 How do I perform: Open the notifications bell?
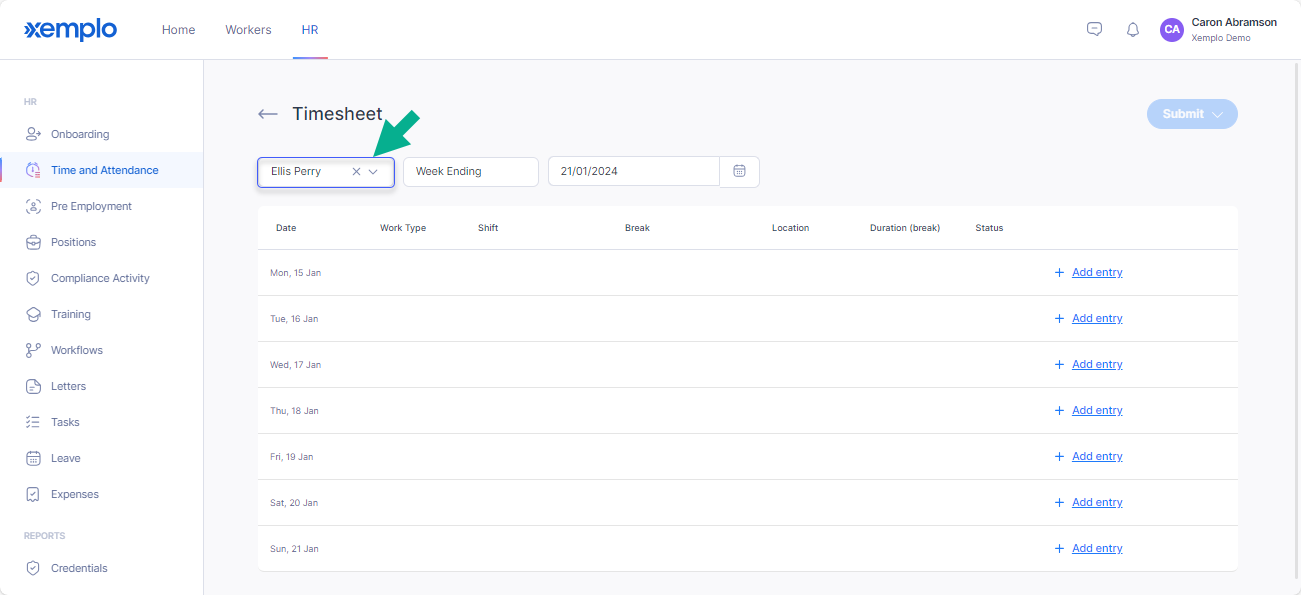tap(1133, 30)
